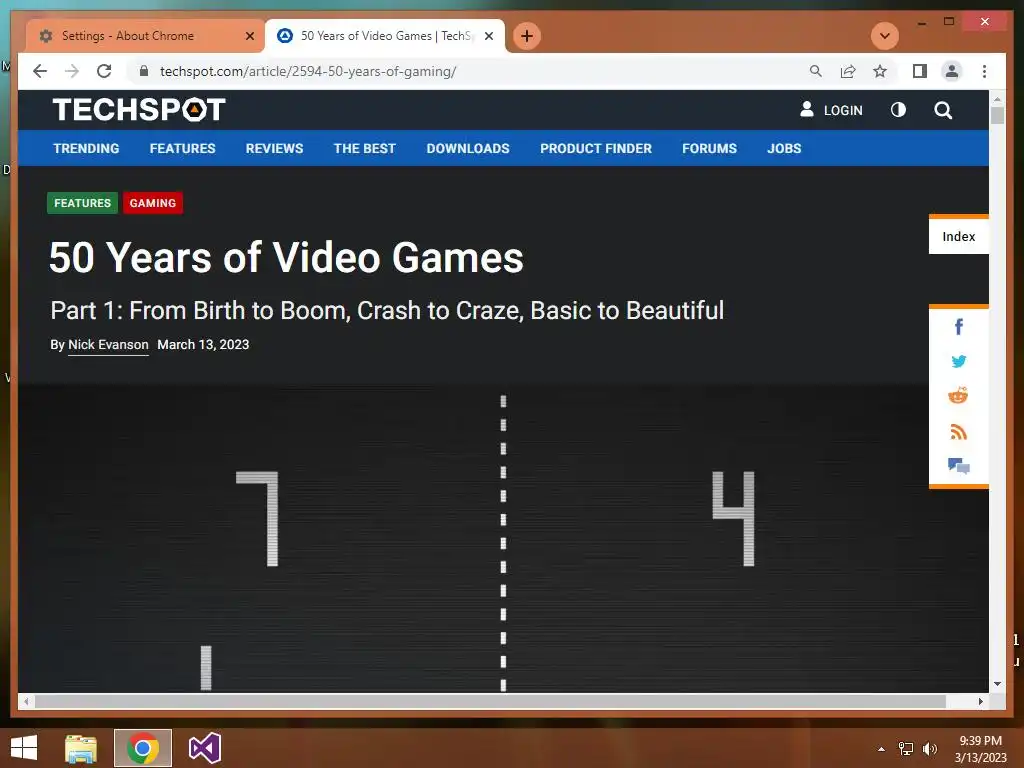The image size is (1024, 768).
Task: Bookmark this page with the star
Action: click(880, 71)
